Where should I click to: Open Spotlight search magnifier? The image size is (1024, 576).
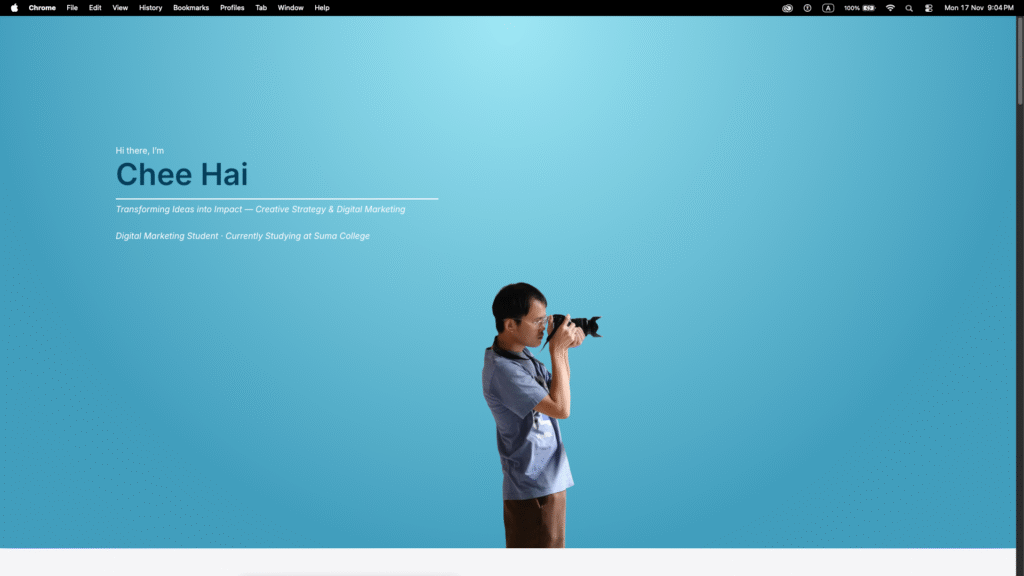(909, 7)
